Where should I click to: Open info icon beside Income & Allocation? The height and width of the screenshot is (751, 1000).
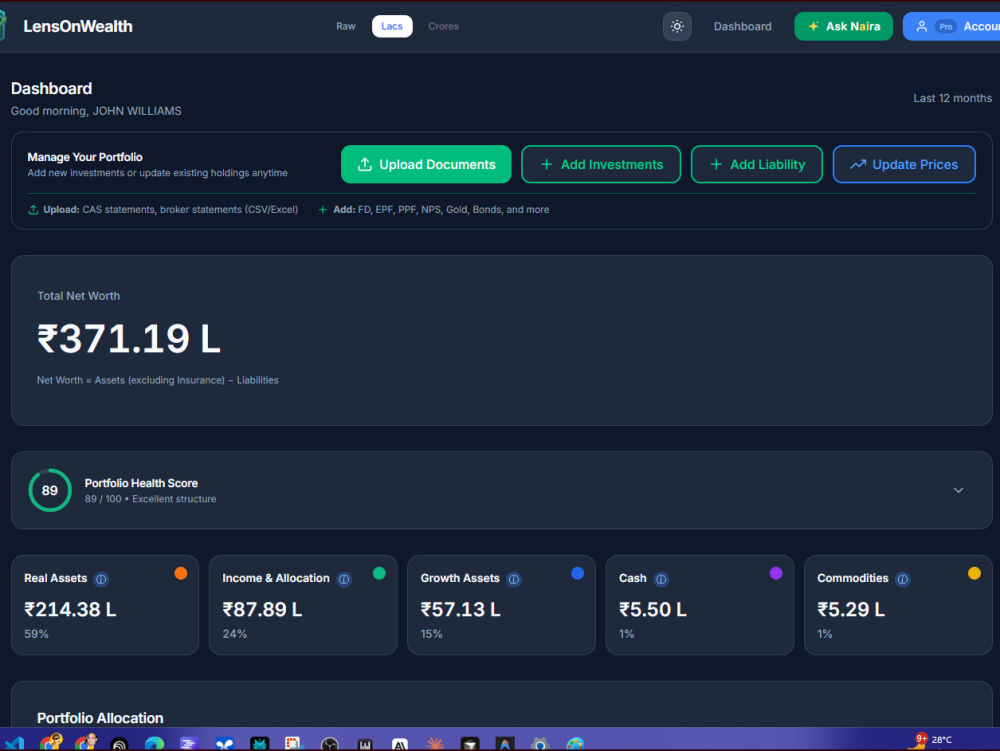pos(344,579)
